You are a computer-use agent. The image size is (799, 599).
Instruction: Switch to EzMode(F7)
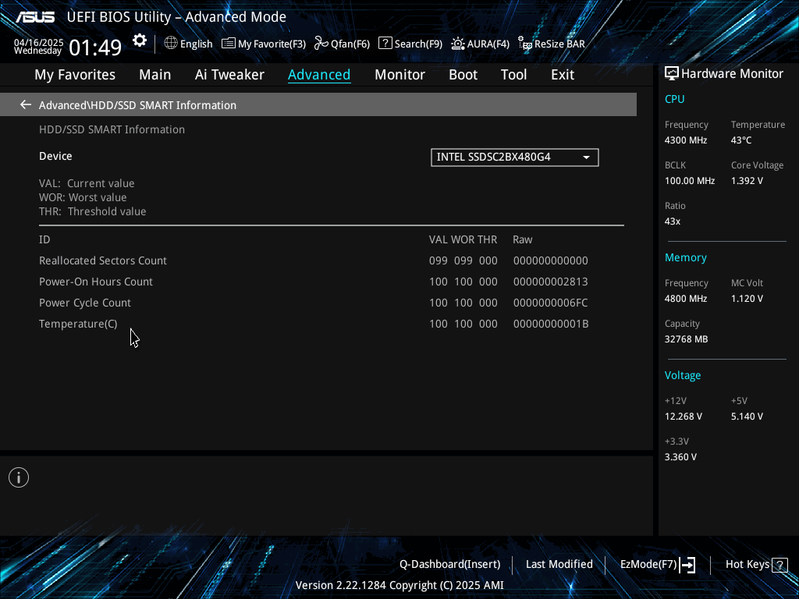648,564
